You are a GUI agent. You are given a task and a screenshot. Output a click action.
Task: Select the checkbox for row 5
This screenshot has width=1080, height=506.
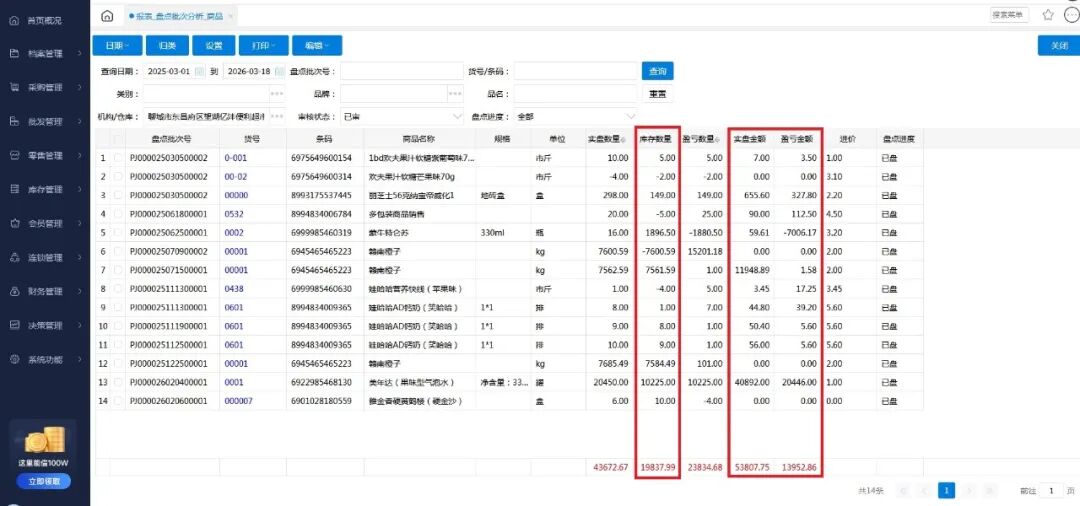(119, 232)
